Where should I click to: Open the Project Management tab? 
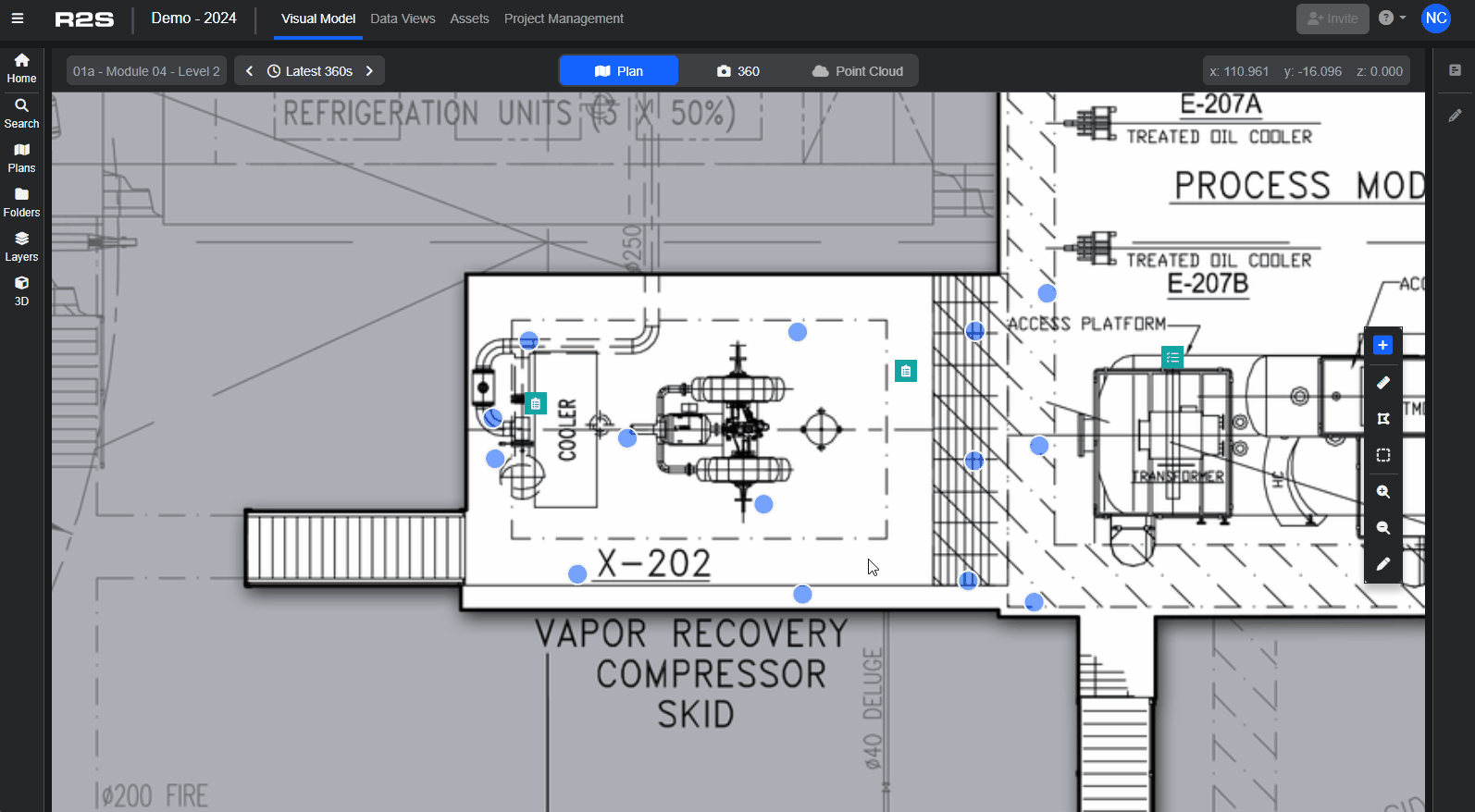564,18
